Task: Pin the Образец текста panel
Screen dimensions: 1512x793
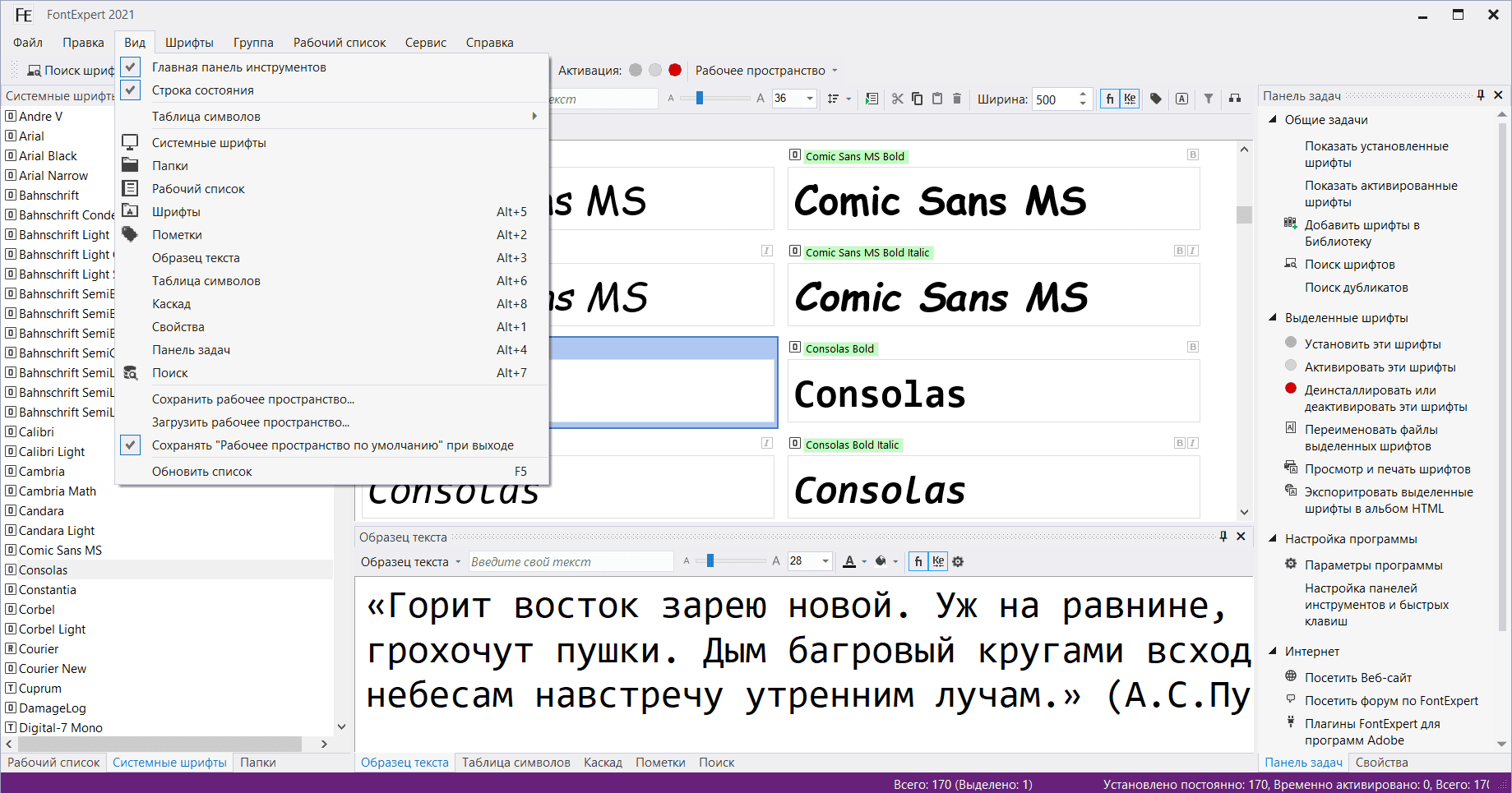Action: (x=1223, y=537)
